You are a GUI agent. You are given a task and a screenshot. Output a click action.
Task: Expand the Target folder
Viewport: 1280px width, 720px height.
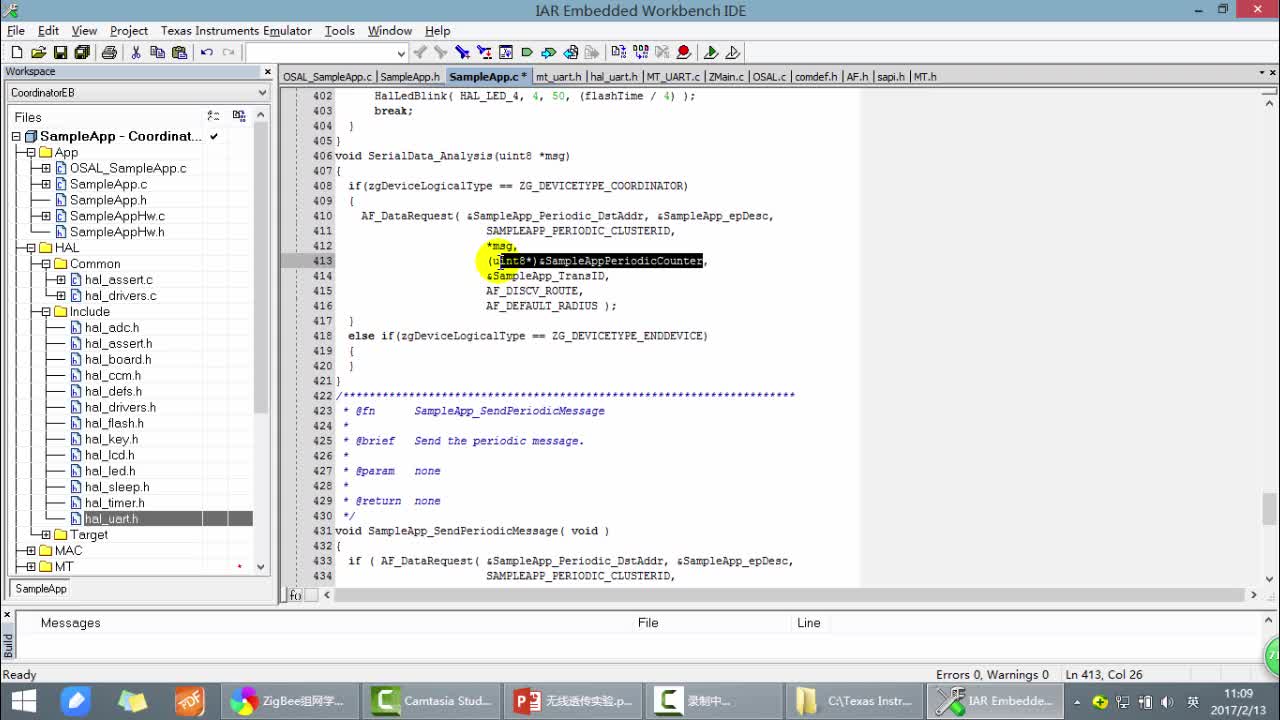tap(46, 535)
